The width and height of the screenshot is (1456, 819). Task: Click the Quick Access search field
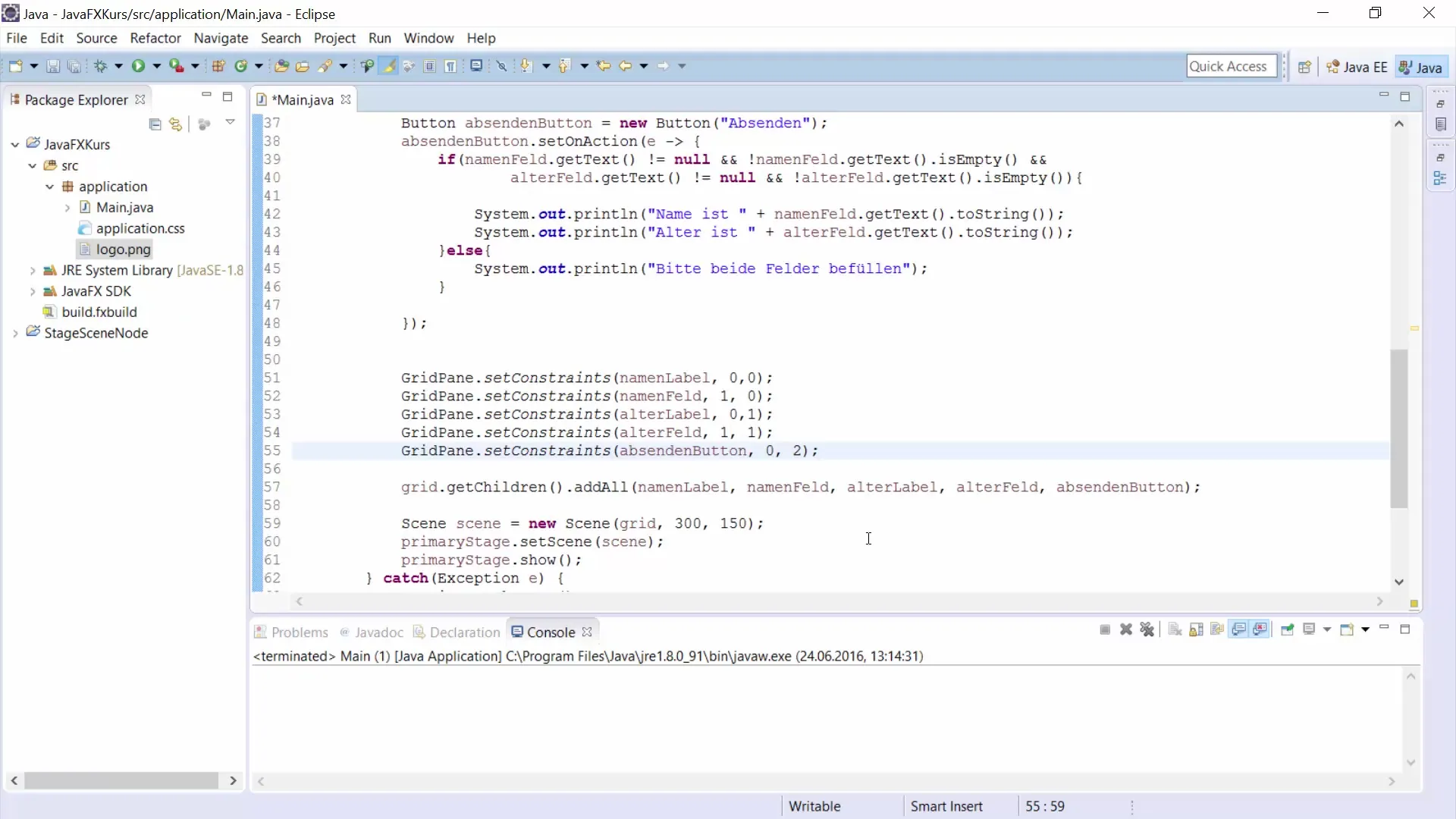[x=1232, y=66]
